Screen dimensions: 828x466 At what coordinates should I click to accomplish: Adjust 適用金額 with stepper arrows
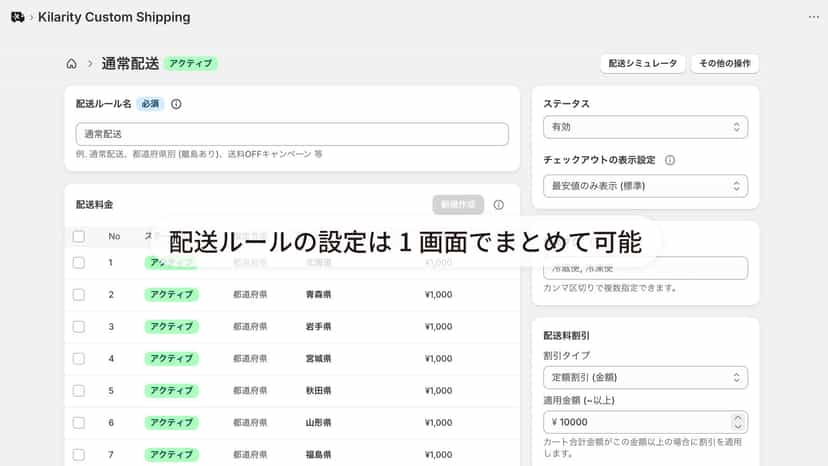[x=738, y=422]
